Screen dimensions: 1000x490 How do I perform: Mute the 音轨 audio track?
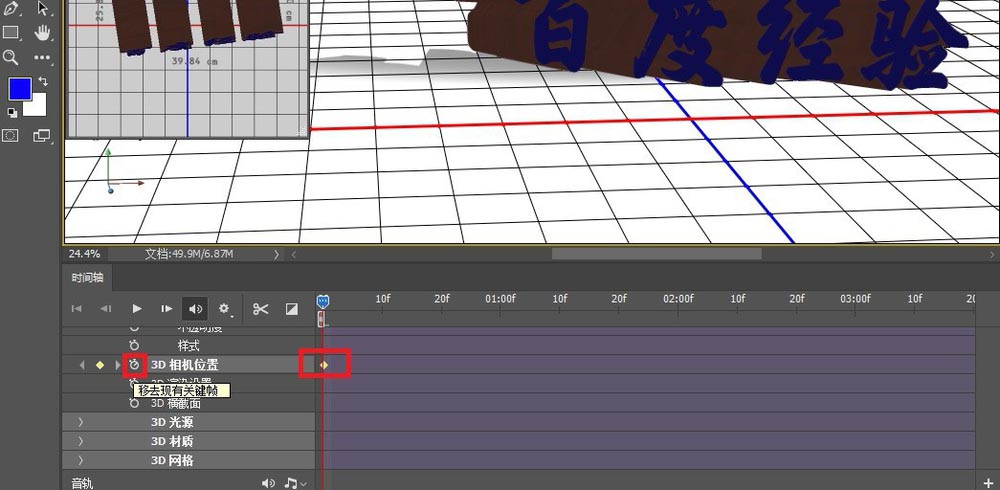(268, 484)
